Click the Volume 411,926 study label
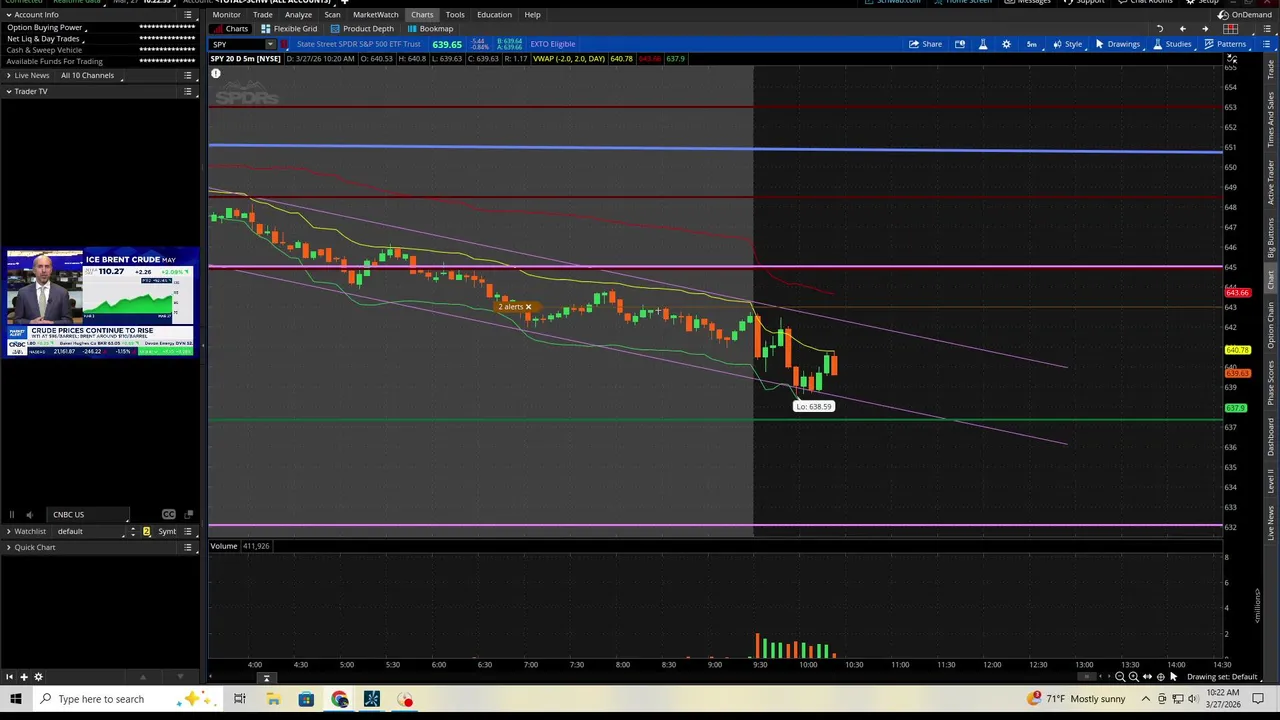1280x720 pixels. click(240, 546)
